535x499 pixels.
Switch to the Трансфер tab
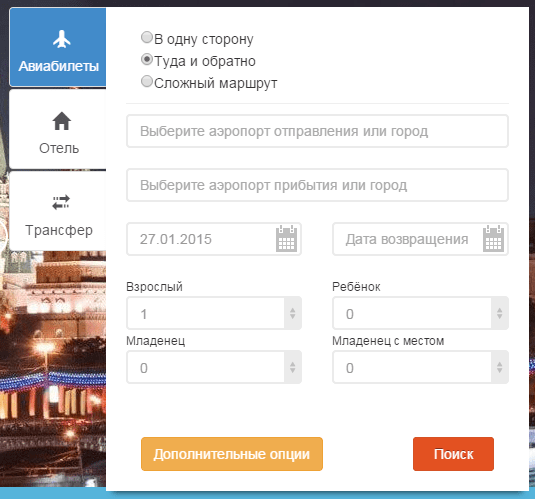[58, 211]
